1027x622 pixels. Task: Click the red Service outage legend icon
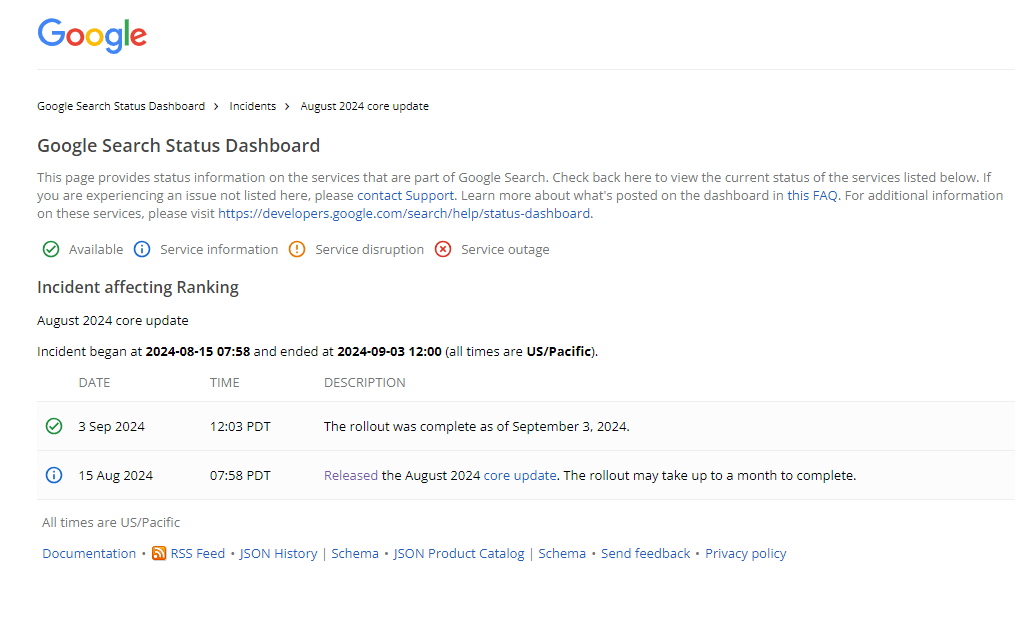[443, 249]
